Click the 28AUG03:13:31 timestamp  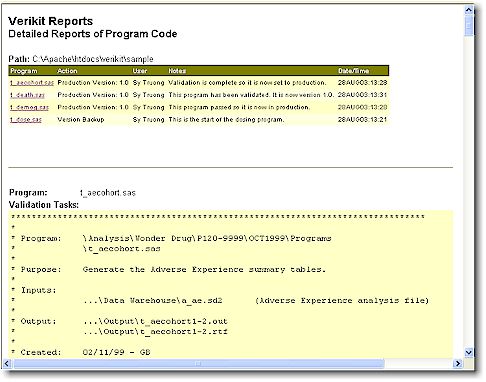pos(362,95)
